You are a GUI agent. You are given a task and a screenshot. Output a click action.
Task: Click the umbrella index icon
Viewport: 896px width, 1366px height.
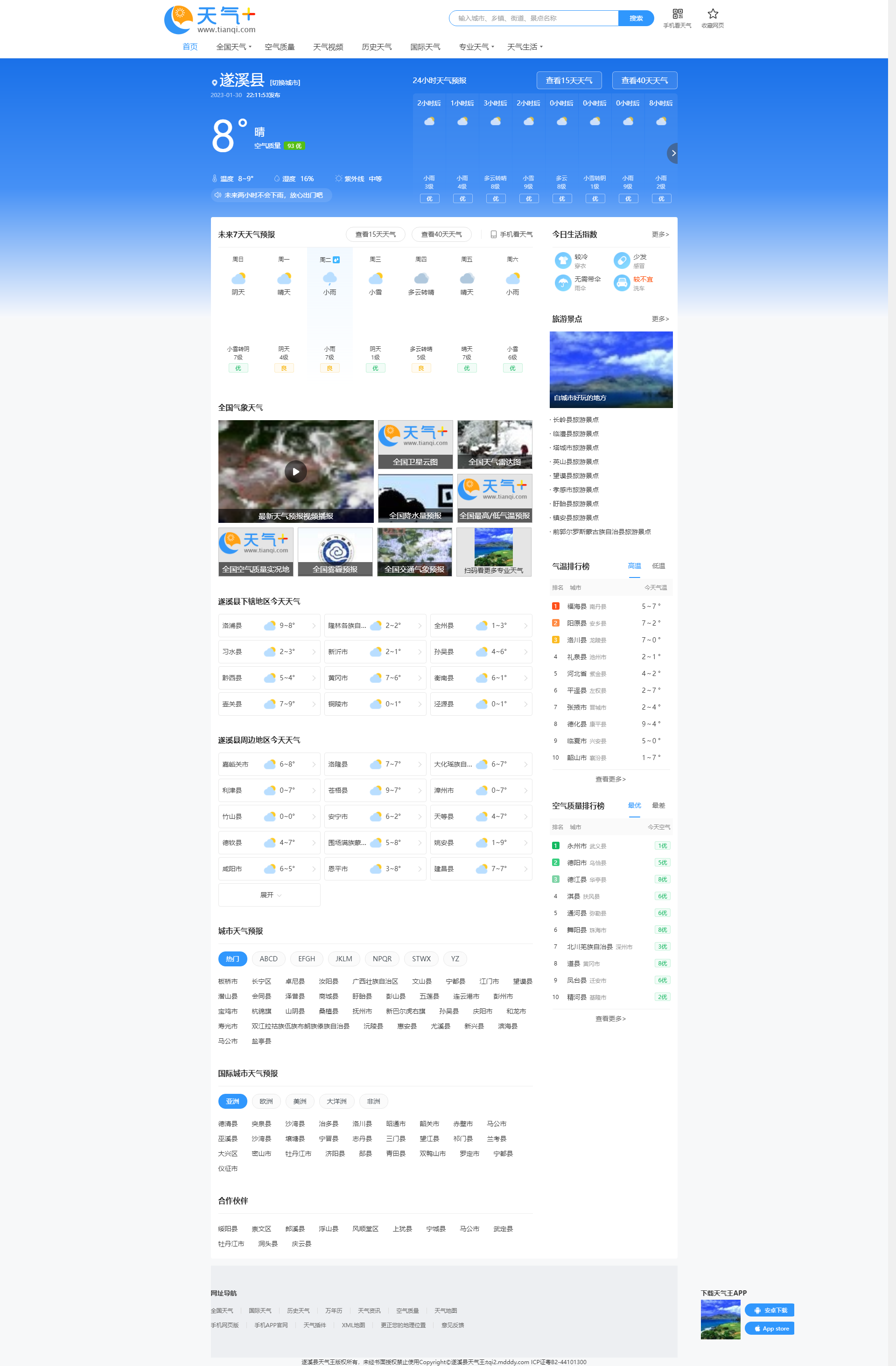[563, 283]
